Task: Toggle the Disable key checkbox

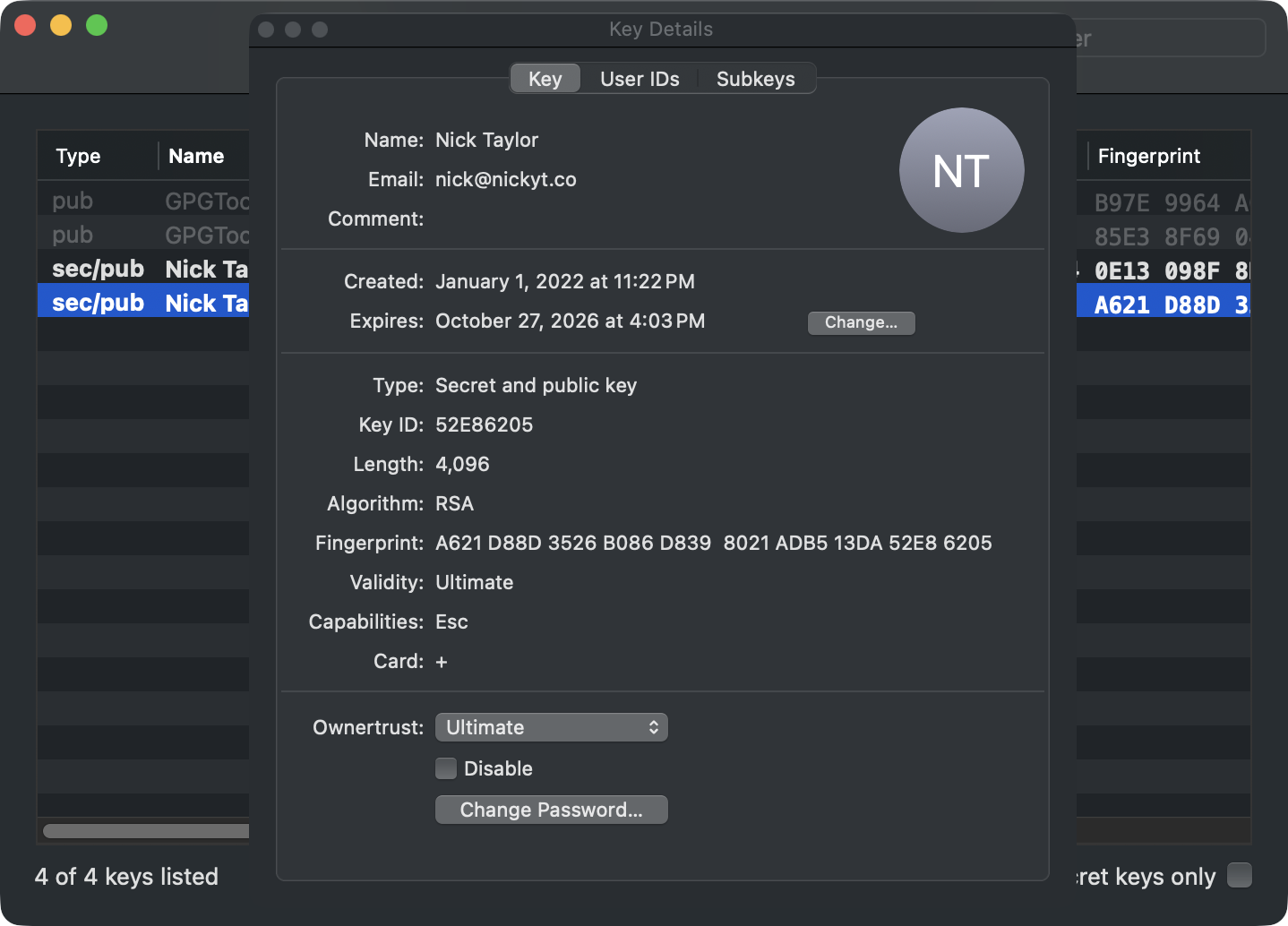Action: tap(446, 768)
